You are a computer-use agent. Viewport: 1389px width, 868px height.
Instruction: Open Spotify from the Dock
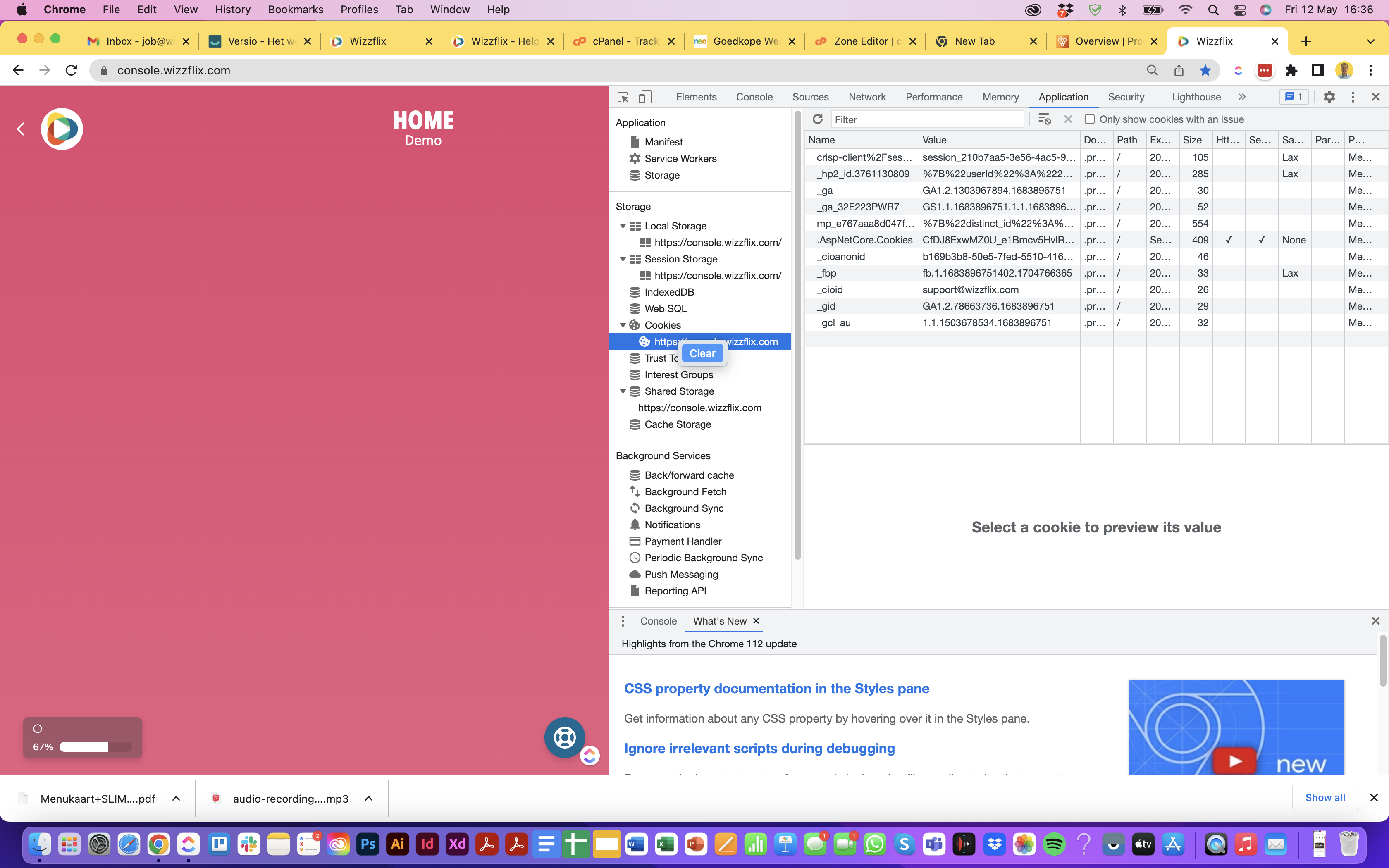[1054, 844]
